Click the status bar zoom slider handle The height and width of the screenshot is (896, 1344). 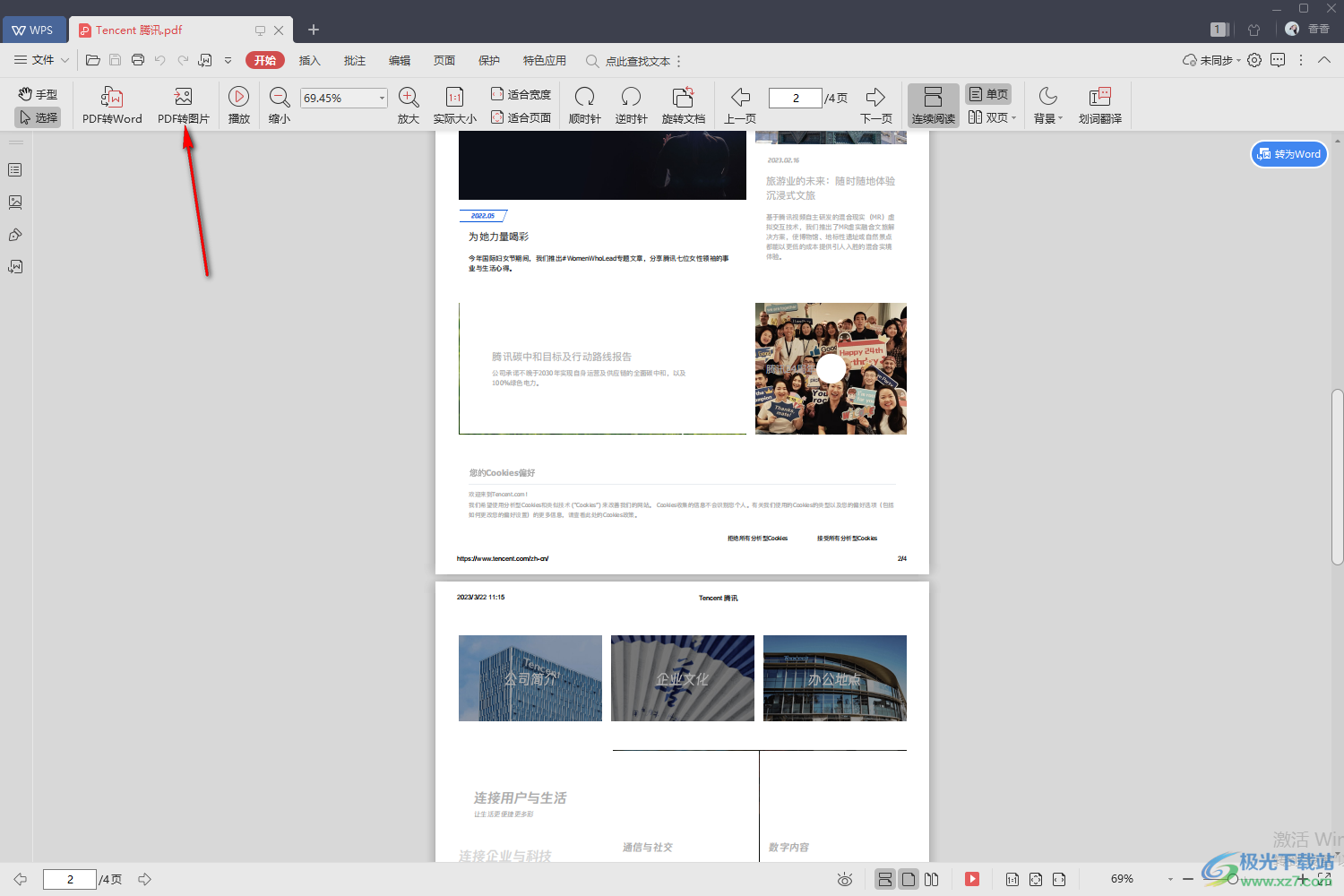pyautogui.click(x=1232, y=879)
